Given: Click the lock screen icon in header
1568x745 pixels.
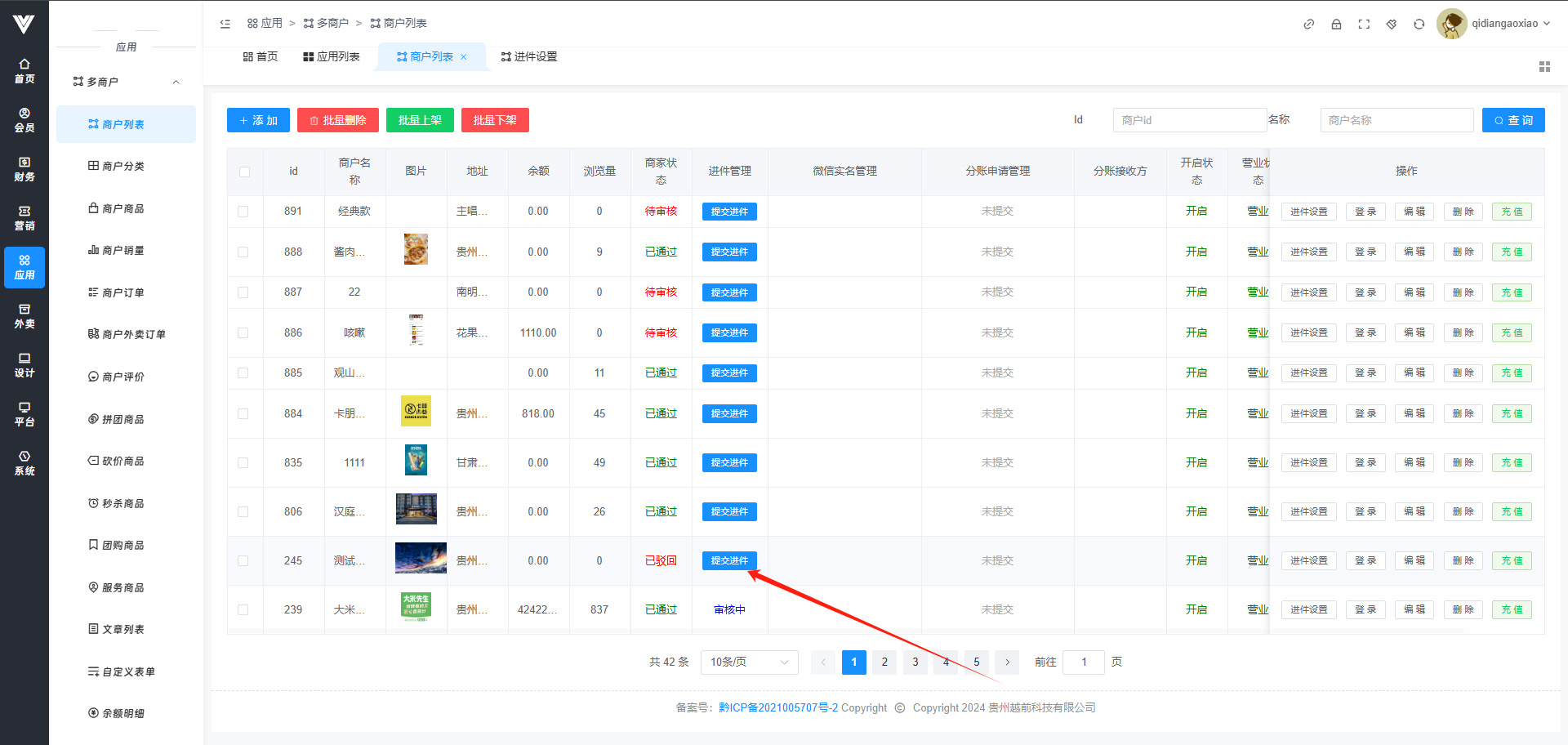Looking at the screenshot, I should coord(1336,25).
